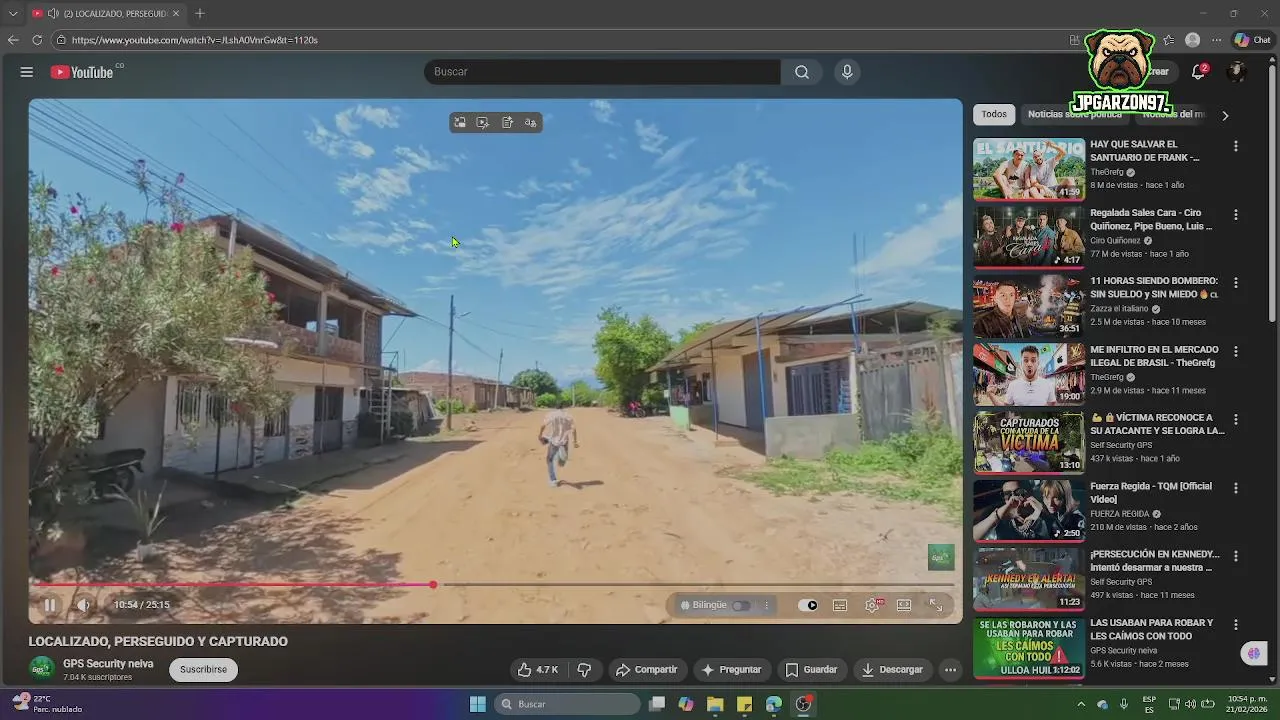Open a new browser tab

[x=200, y=14]
